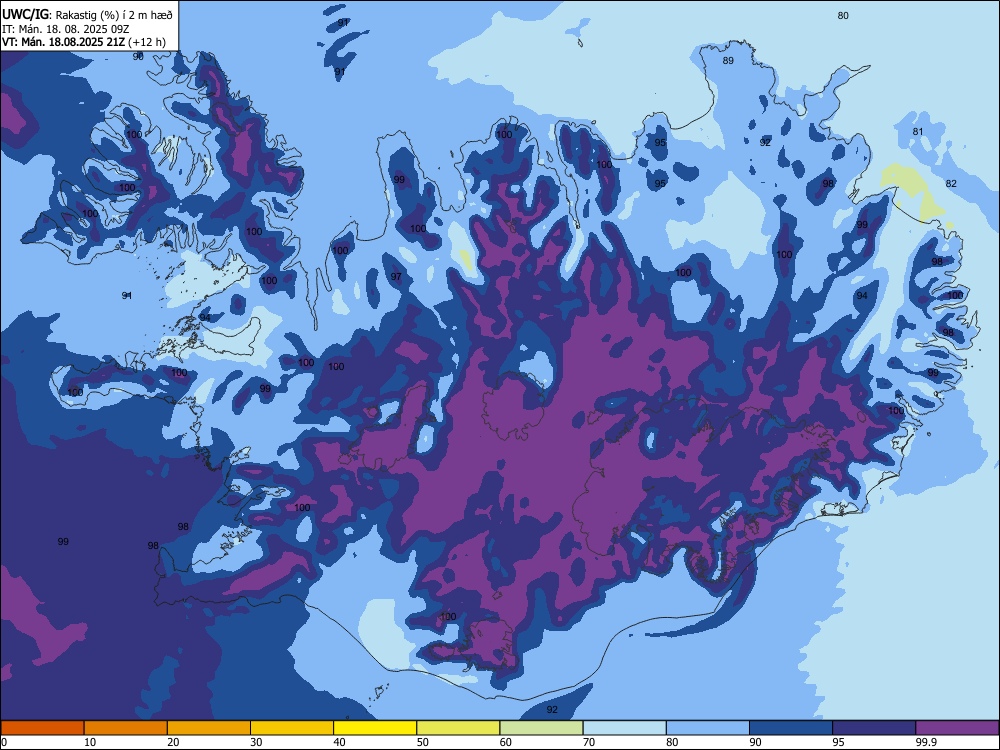The width and height of the screenshot is (1000, 750).
Task: Click the legend tick label '10'
Action: coord(90,742)
